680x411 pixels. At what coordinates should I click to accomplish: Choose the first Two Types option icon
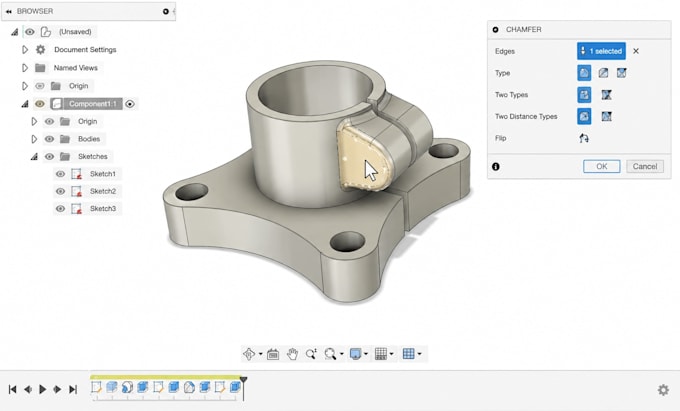(584, 95)
